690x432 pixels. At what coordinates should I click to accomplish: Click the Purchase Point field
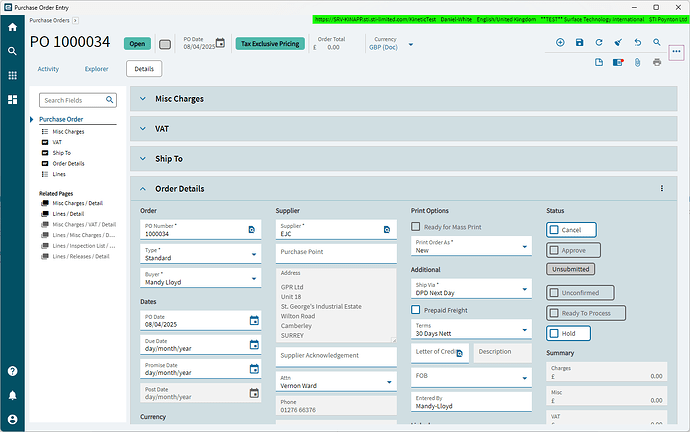[x=336, y=253]
